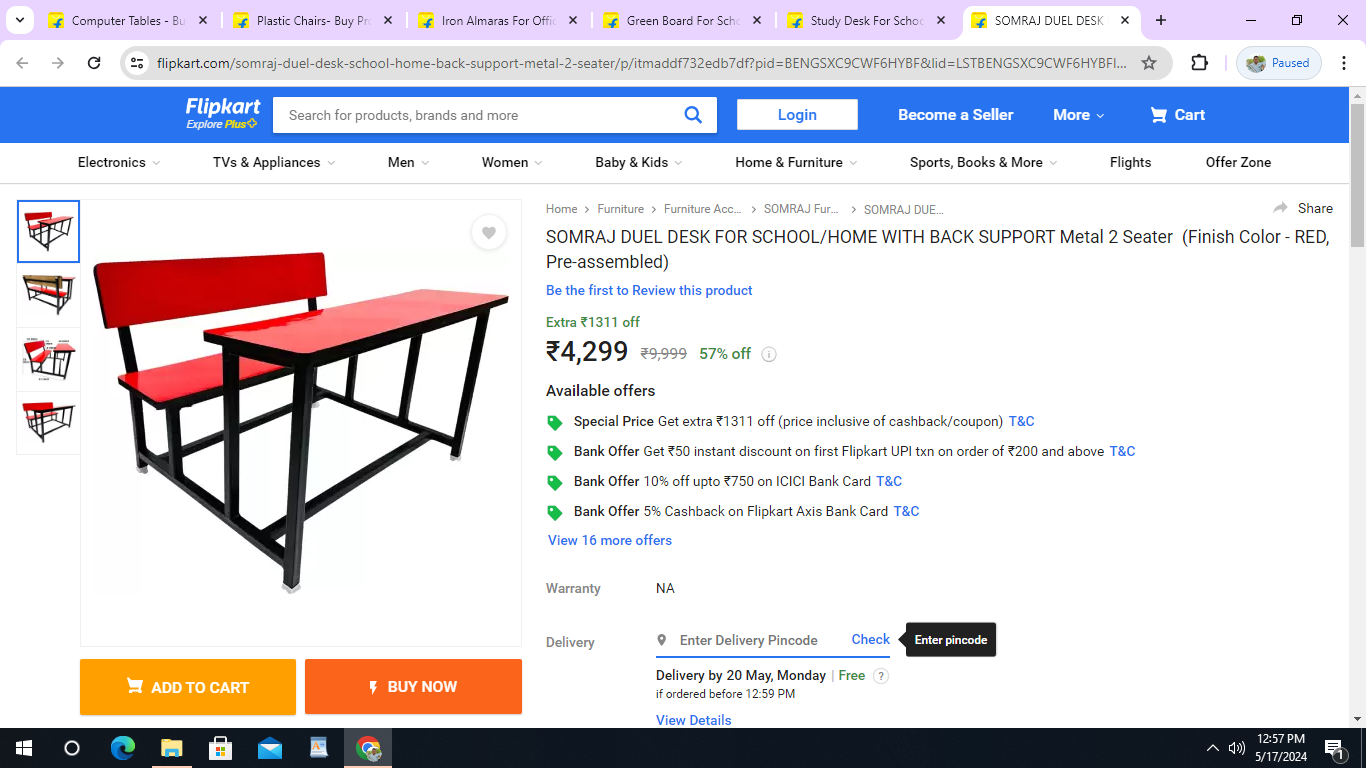Click the free delivery question mark icon
Screen dimensions: 1366x768
[x=881, y=676]
